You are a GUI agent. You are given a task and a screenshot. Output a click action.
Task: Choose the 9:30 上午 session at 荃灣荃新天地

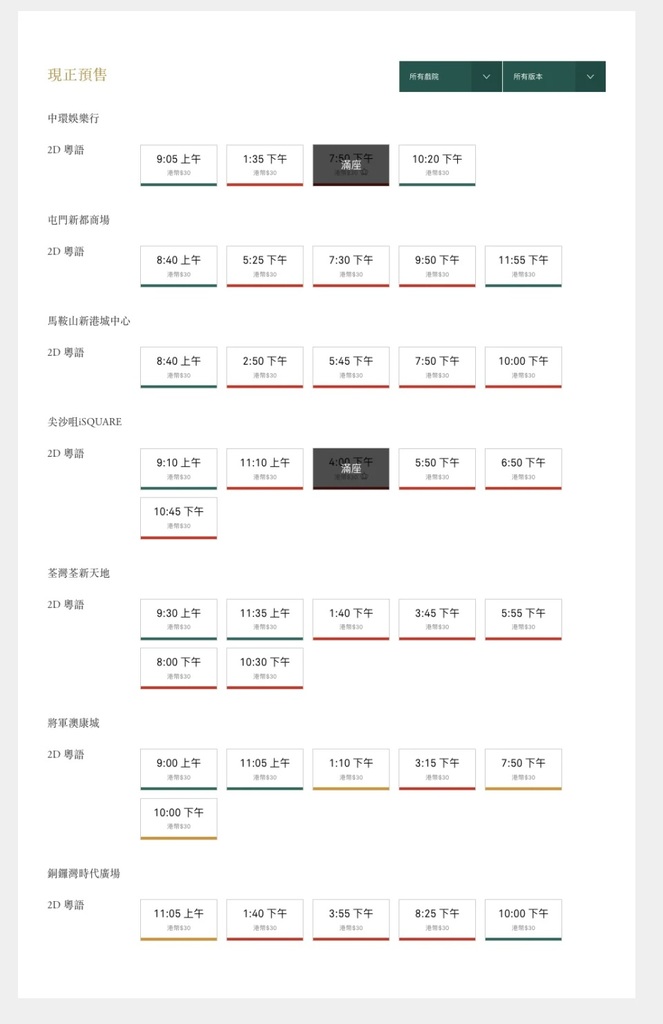tap(178, 618)
